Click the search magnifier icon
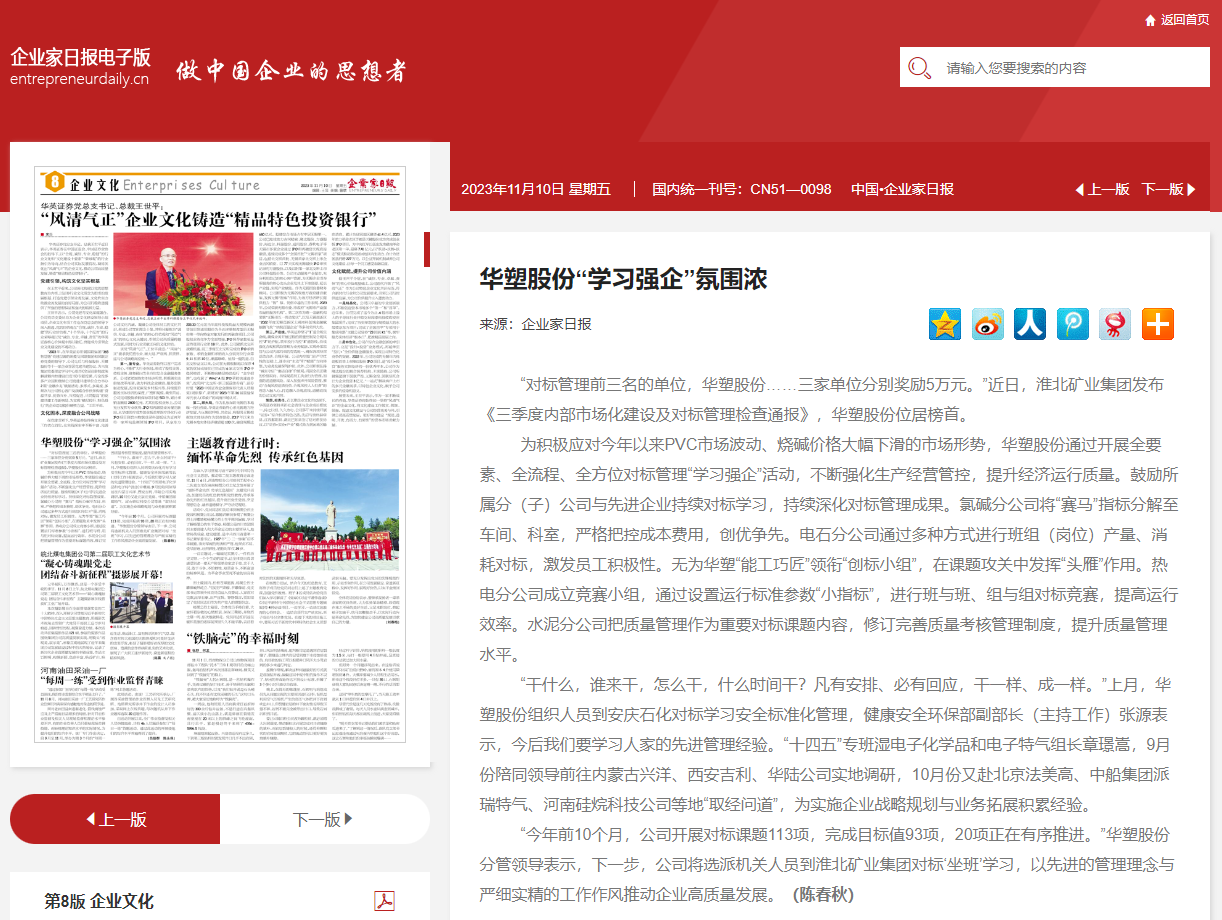 tap(918, 68)
